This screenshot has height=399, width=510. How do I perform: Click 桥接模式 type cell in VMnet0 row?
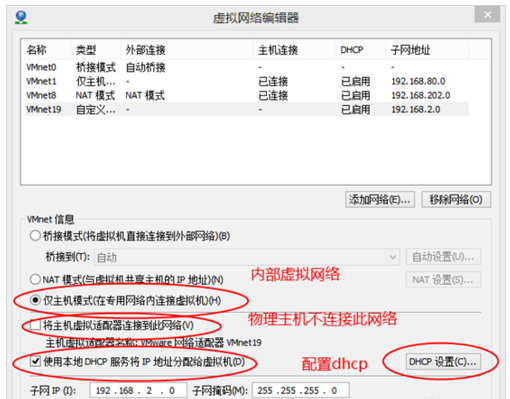tap(96, 67)
